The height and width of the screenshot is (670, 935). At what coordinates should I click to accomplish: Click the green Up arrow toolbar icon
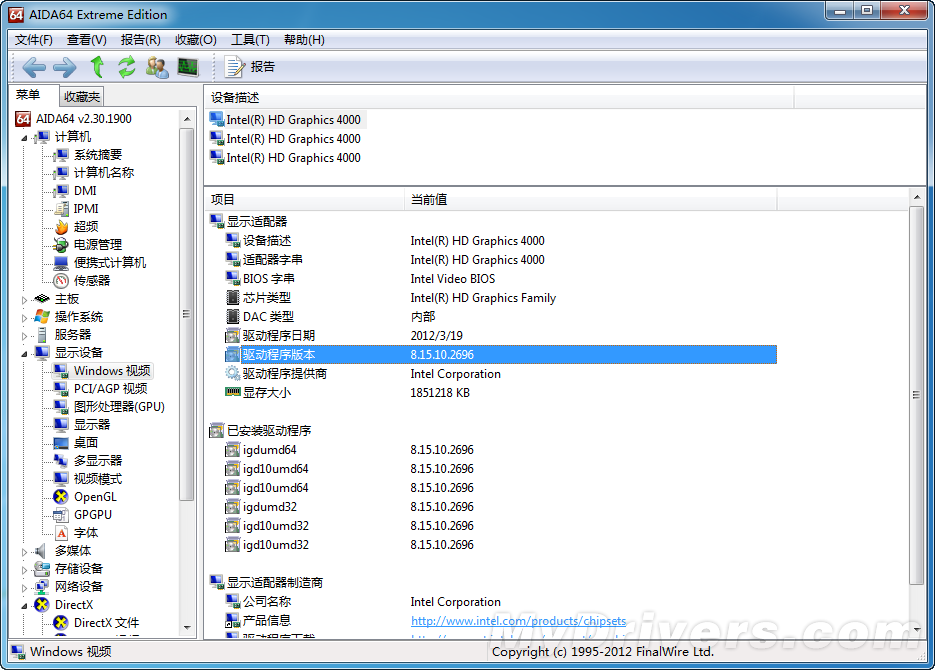[x=97, y=67]
